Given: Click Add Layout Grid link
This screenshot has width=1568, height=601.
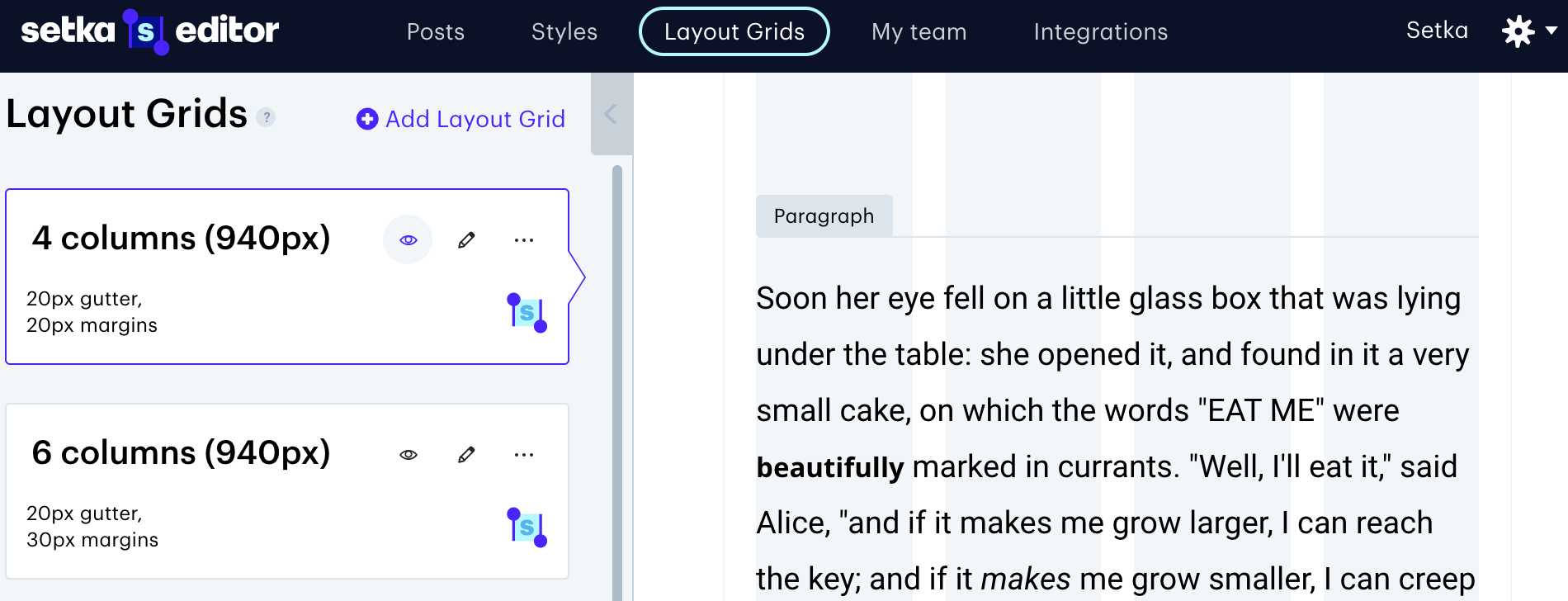Looking at the screenshot, I should (475, 119).
